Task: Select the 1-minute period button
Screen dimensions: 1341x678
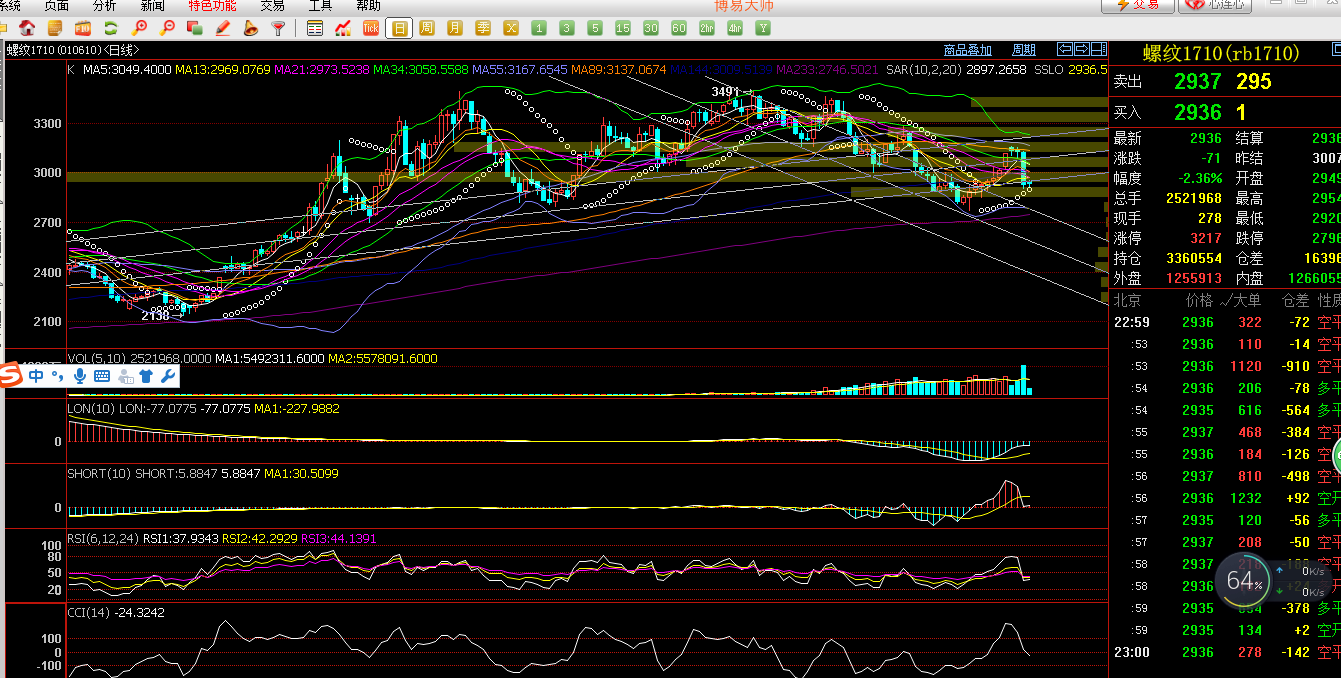Action: tap(539, 28)
